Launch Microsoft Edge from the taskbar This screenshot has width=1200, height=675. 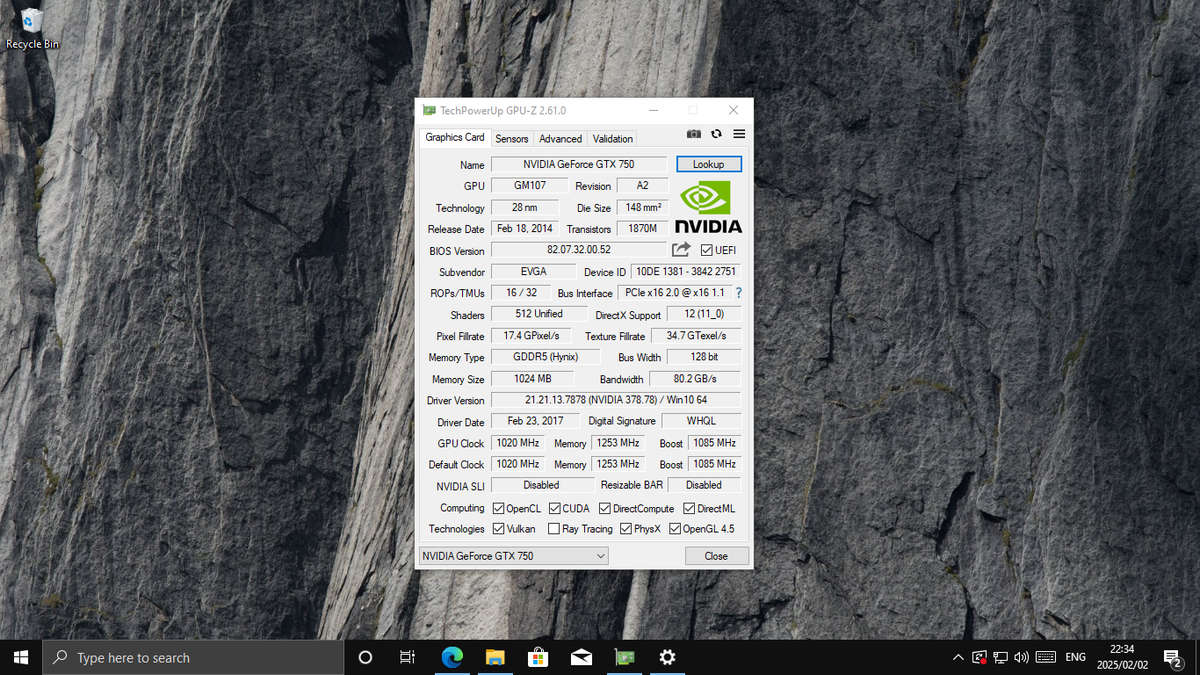tap(452, 657)
